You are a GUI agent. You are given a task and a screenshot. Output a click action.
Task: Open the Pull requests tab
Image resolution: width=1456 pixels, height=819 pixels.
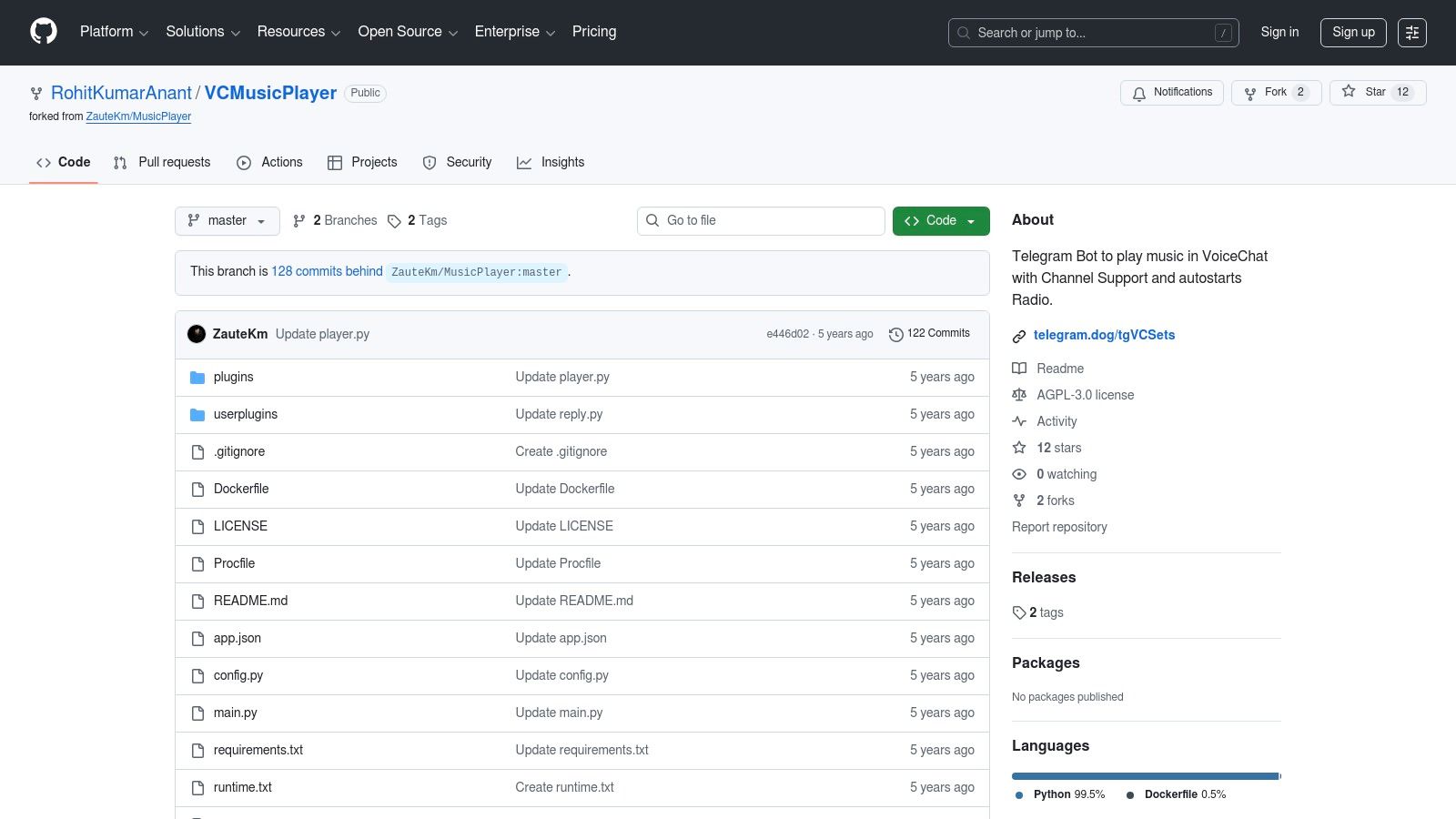tap(162, 162)
